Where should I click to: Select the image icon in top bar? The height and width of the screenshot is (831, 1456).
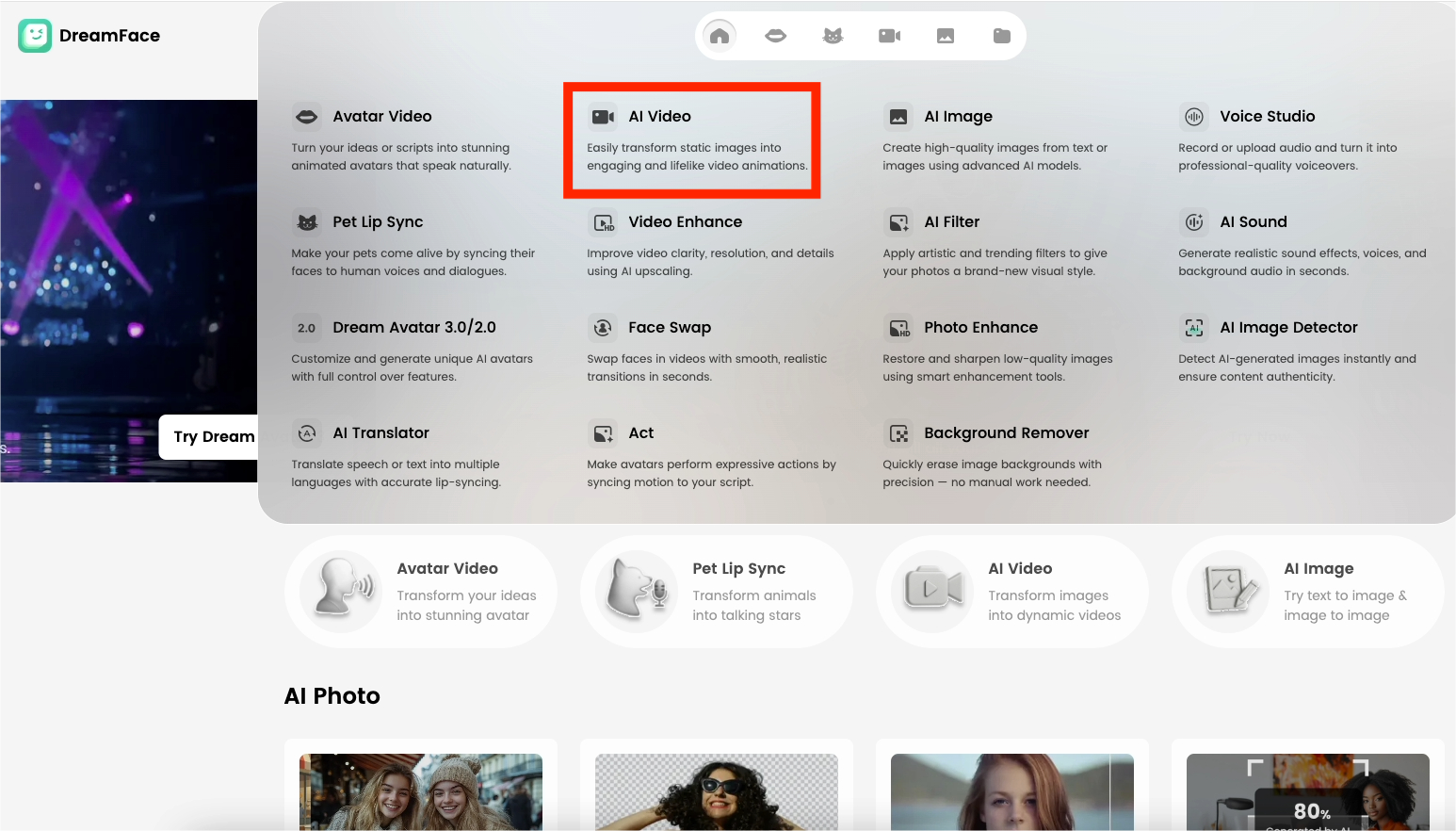pyautogui.click(x=946, y=36)
